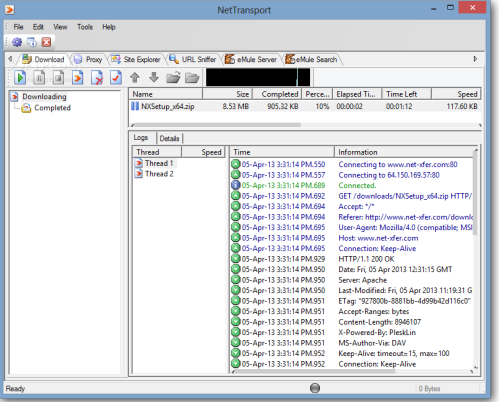Image resolution: width=499 pixels, height=402 pixels.
Task: Click the red checkmark page icon
Action: [x=116, y=78]
